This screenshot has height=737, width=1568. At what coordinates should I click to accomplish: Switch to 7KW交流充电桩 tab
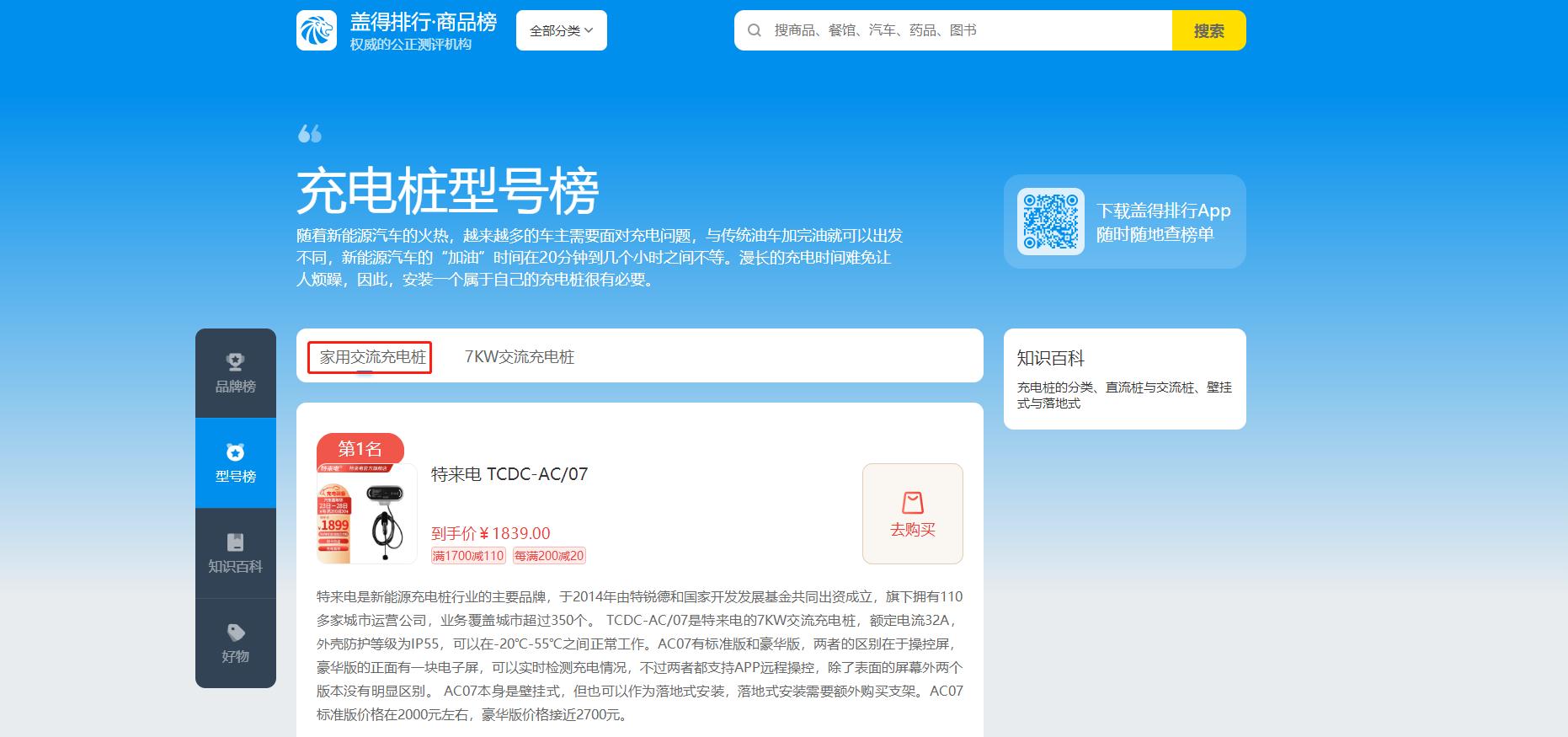click(x=520, y=357)
